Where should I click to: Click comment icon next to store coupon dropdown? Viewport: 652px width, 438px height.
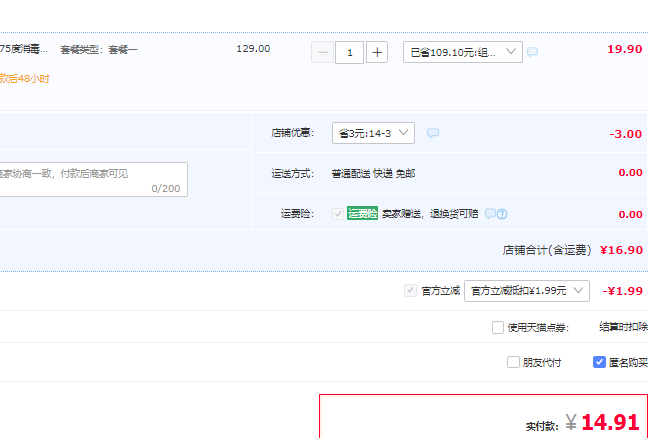pyautogui.click(x=433, y=133)
